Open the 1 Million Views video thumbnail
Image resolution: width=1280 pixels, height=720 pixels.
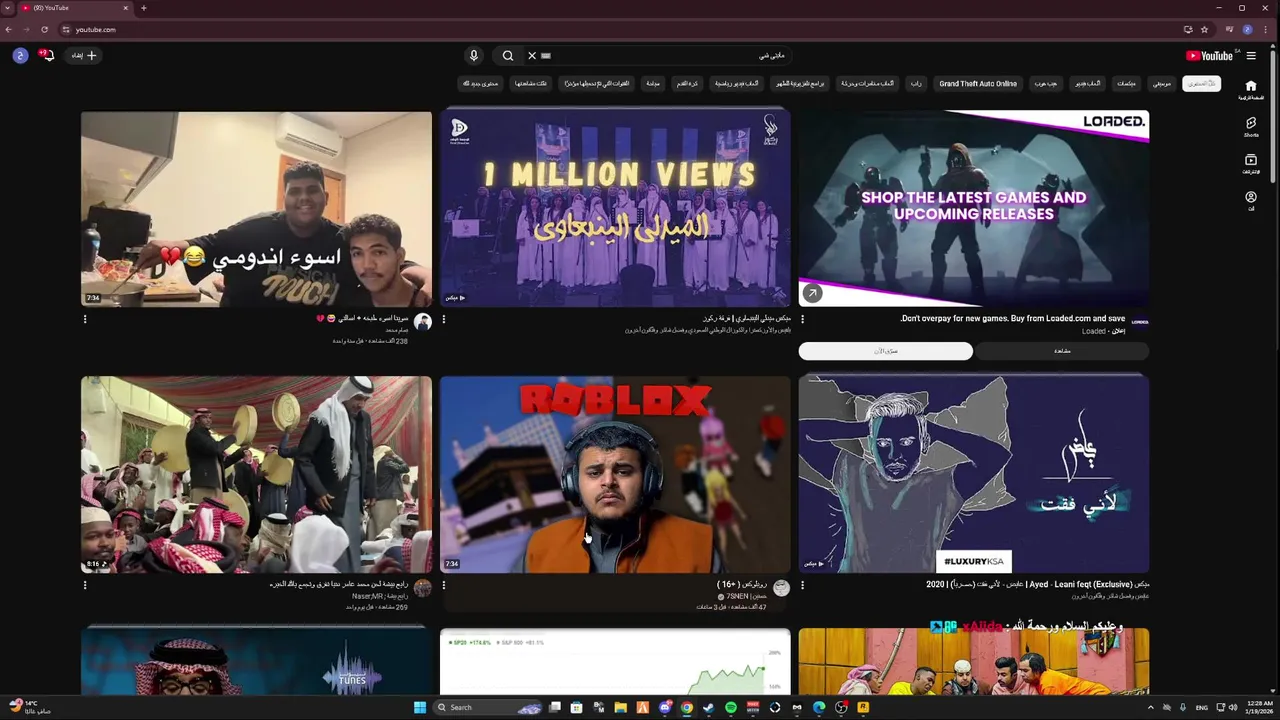click(615, 209)
